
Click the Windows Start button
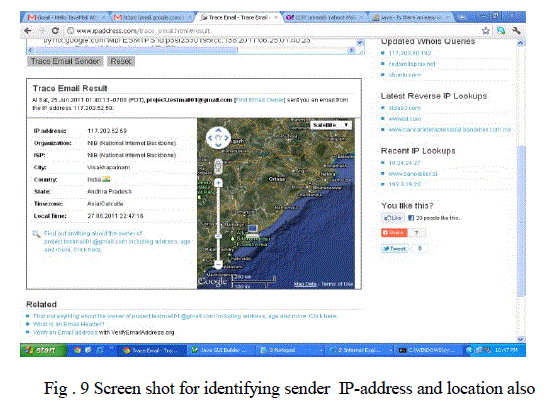point(43,350)
